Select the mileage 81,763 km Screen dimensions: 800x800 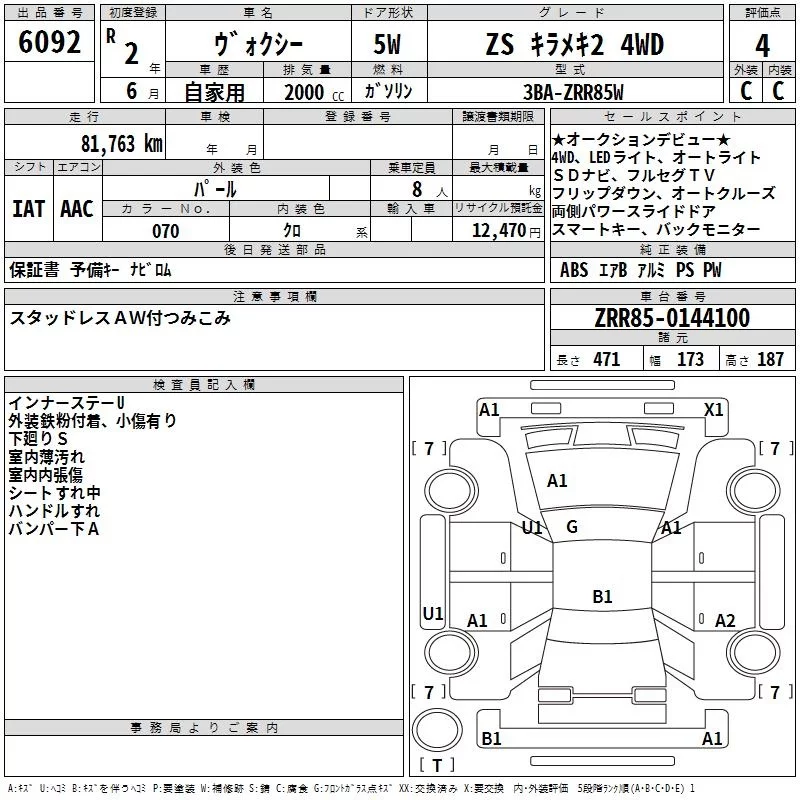122,144
